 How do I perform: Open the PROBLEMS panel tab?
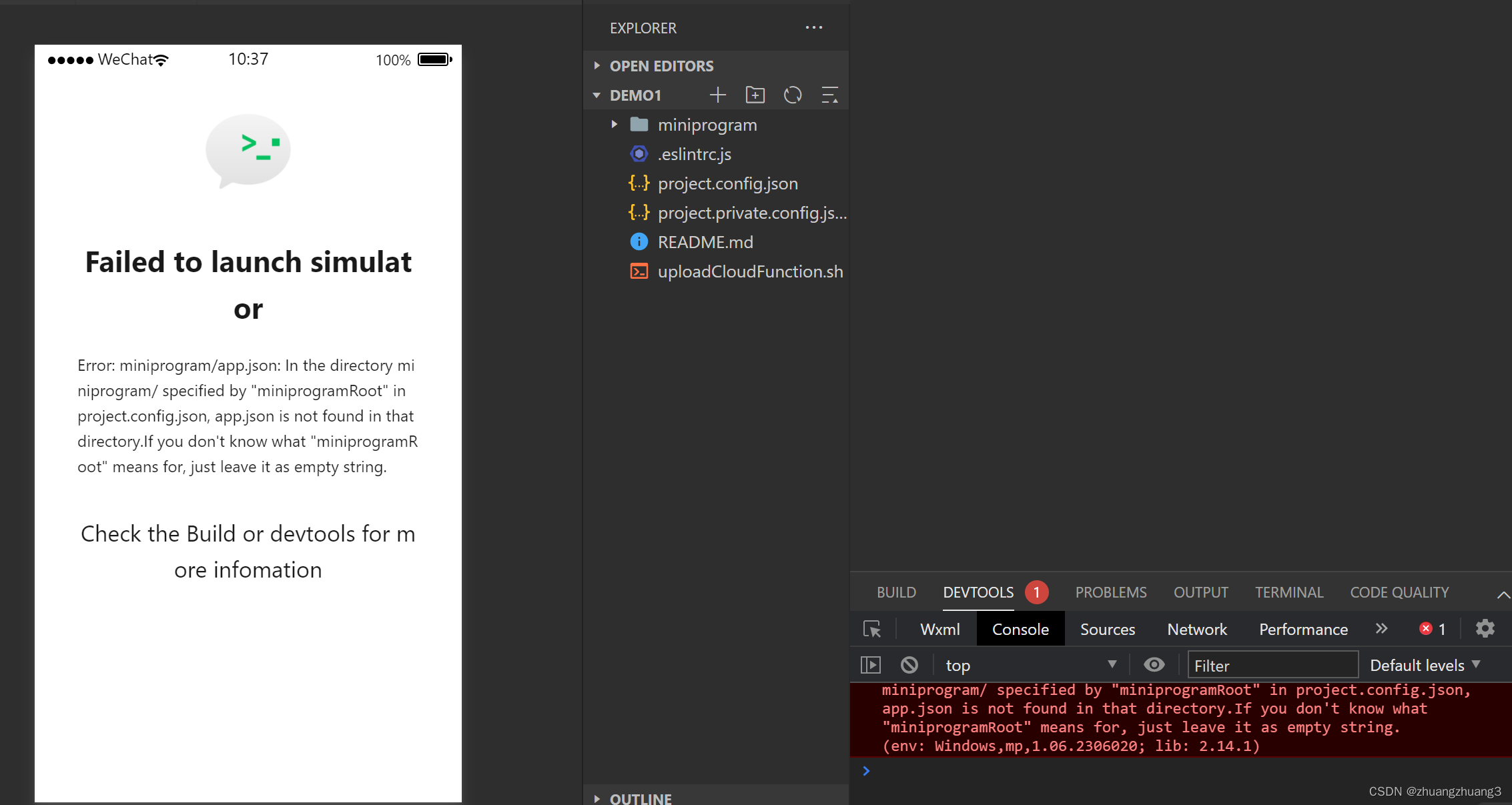tap(1111, 592)
